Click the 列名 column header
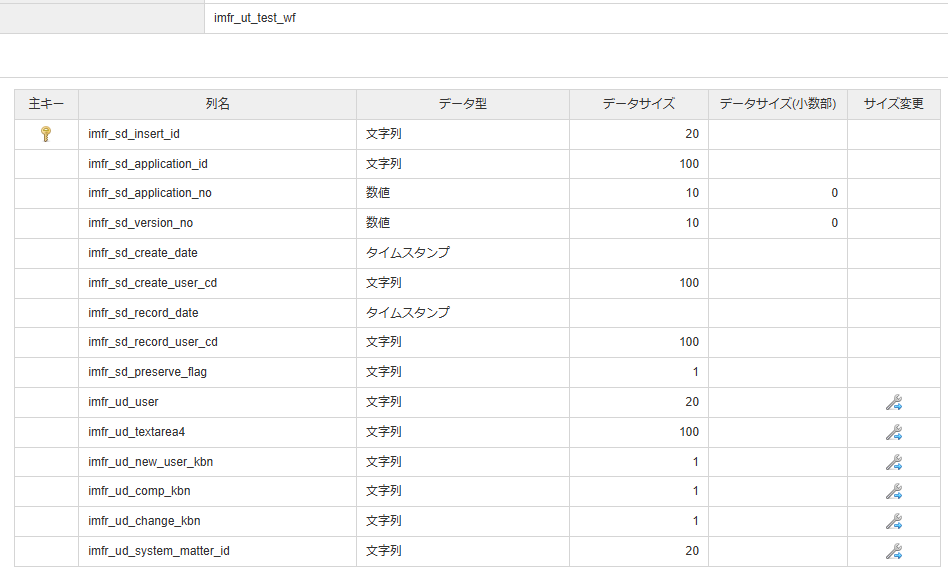This screenshot has width=948, height=579. click(x=217, y=104)
